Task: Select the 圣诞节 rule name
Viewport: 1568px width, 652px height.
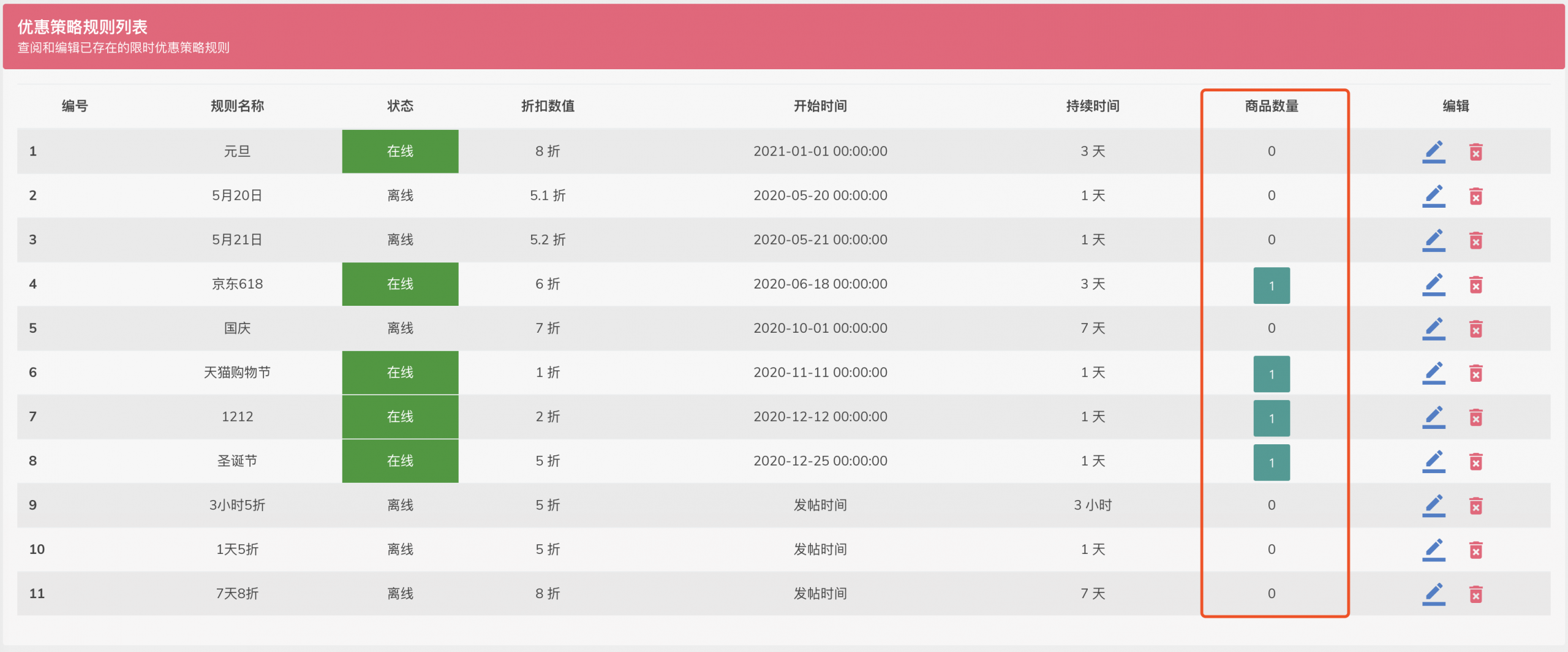Action: point(237,461)
